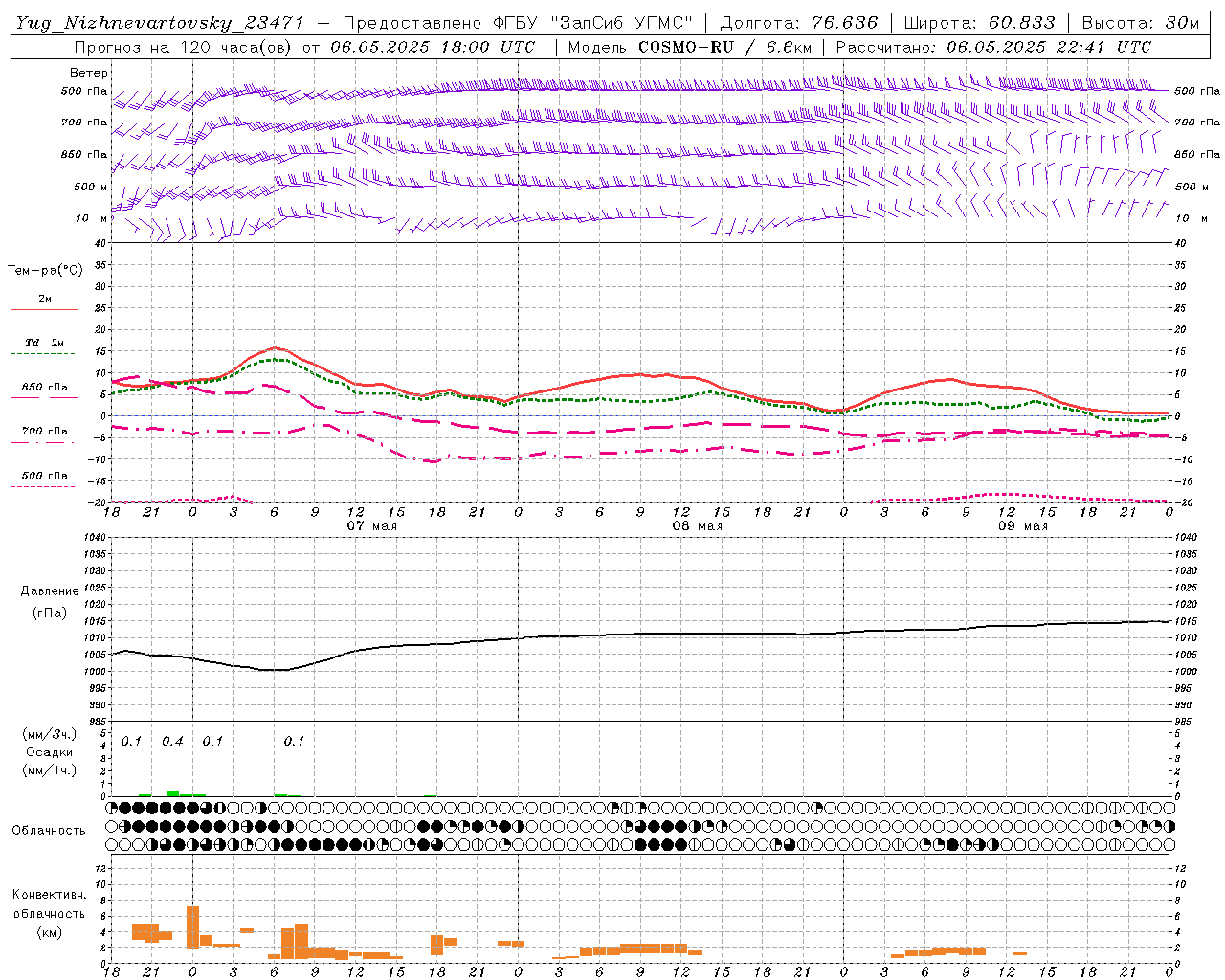The image size is (1225, 980).
Task: Click the Модель COSMO-RU / 6.6км label
Action: click(690, 47)
